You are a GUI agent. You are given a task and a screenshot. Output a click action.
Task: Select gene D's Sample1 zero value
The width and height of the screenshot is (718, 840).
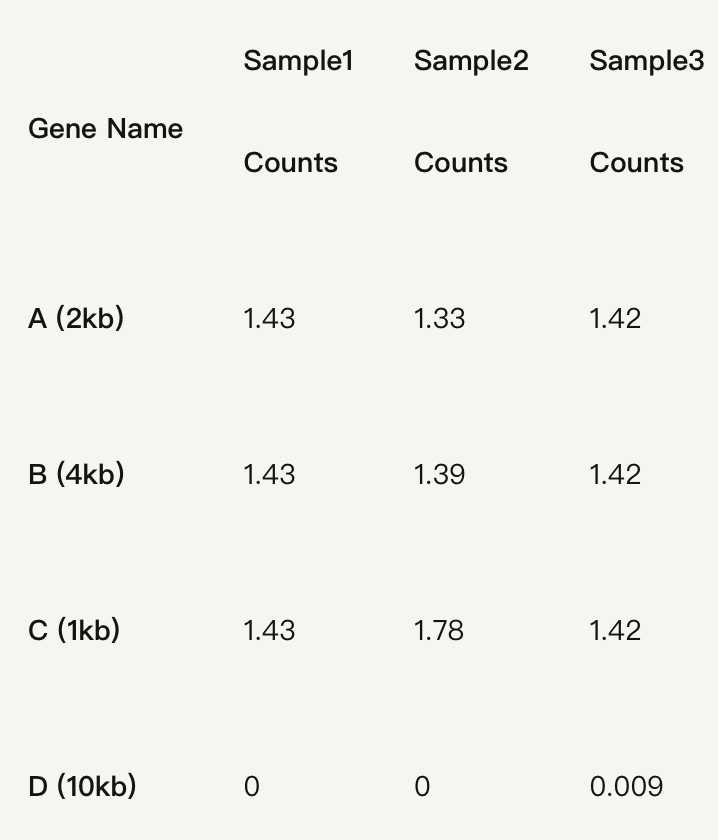(x=251, y=787)
